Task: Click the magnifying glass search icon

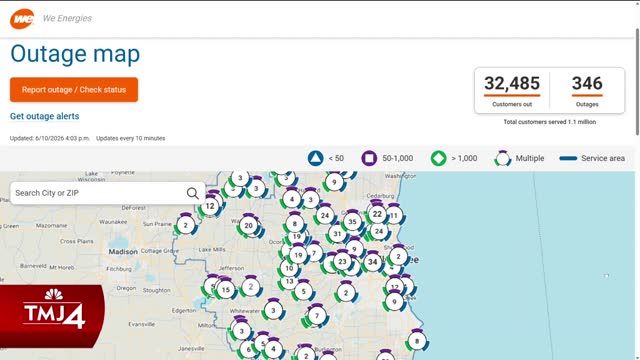Action: click(192, 193)
